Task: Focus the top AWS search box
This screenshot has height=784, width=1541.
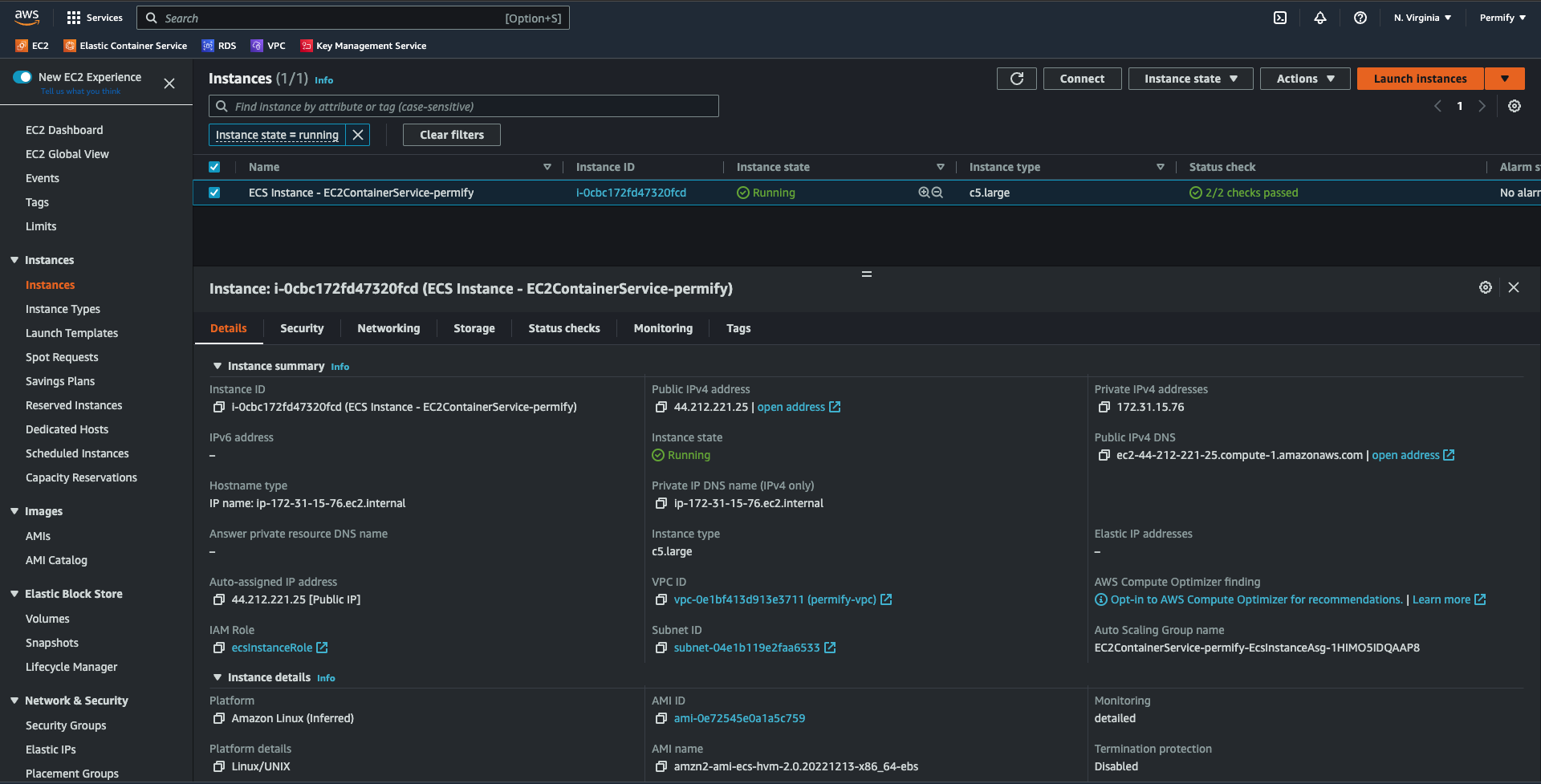Action: 353,18
